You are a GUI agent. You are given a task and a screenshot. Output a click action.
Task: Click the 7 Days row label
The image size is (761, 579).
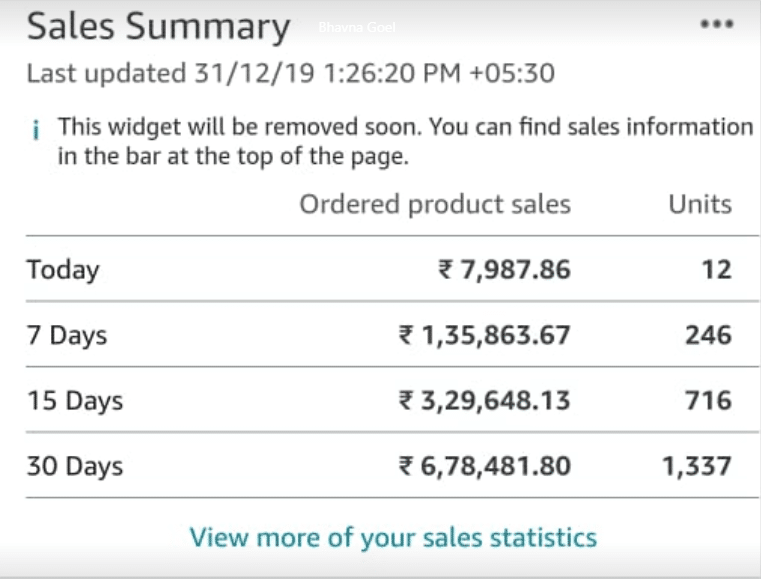click(x=66, y=335)
